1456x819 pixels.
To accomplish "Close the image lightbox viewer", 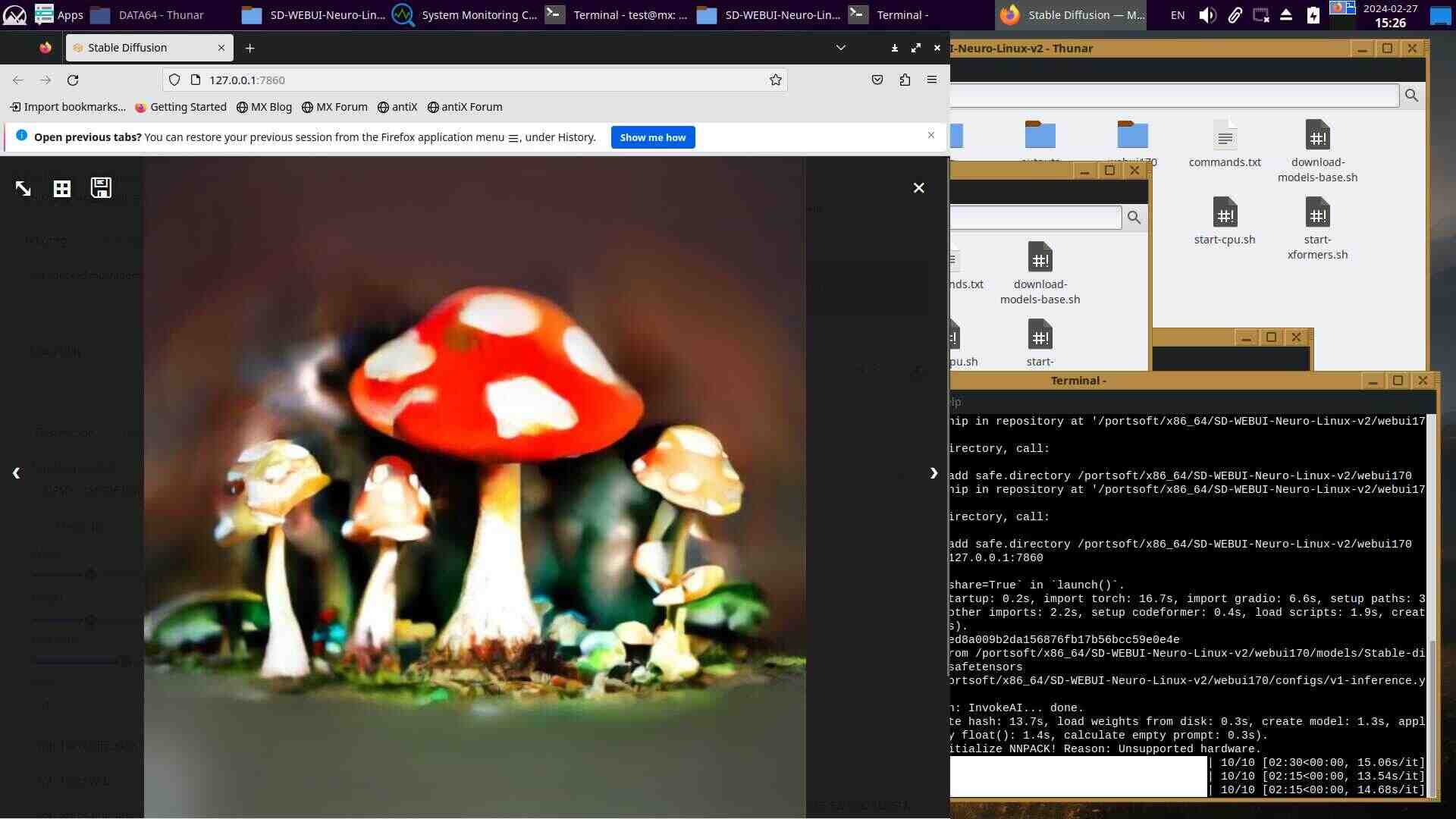I will [x=918, y=187].
